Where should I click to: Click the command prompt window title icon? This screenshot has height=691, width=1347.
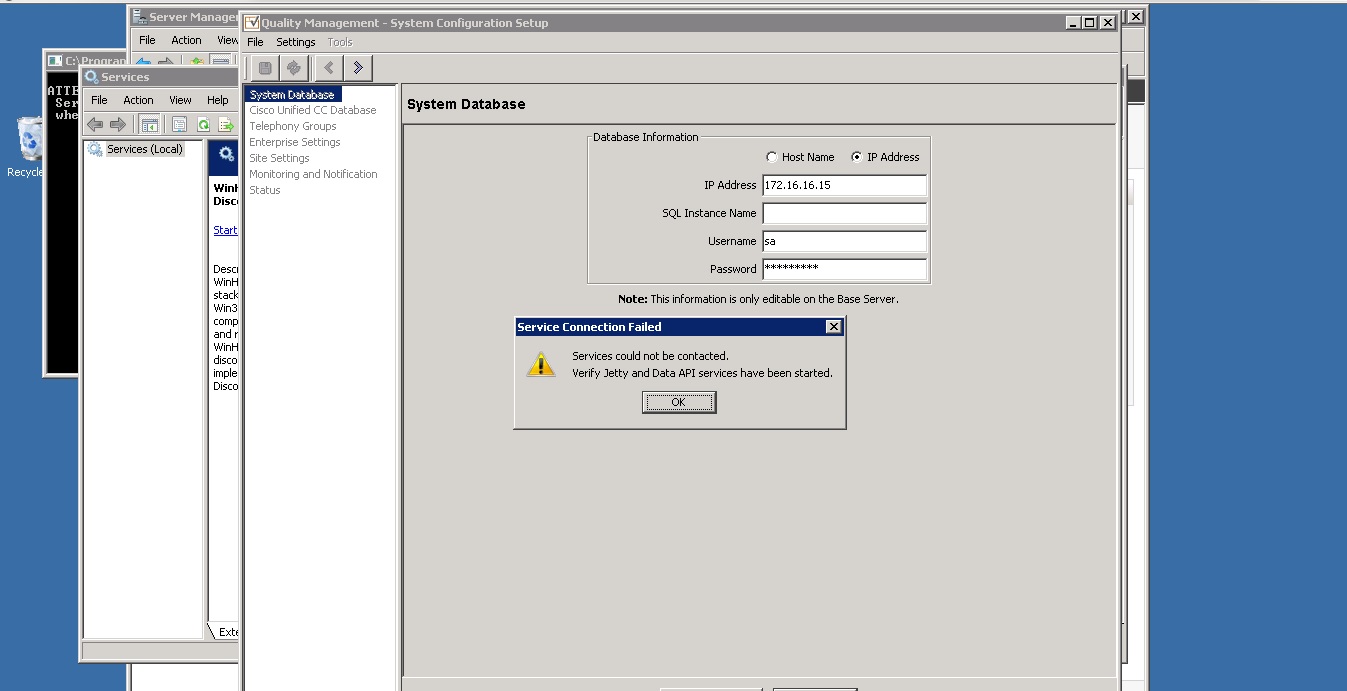click(55, 61)
